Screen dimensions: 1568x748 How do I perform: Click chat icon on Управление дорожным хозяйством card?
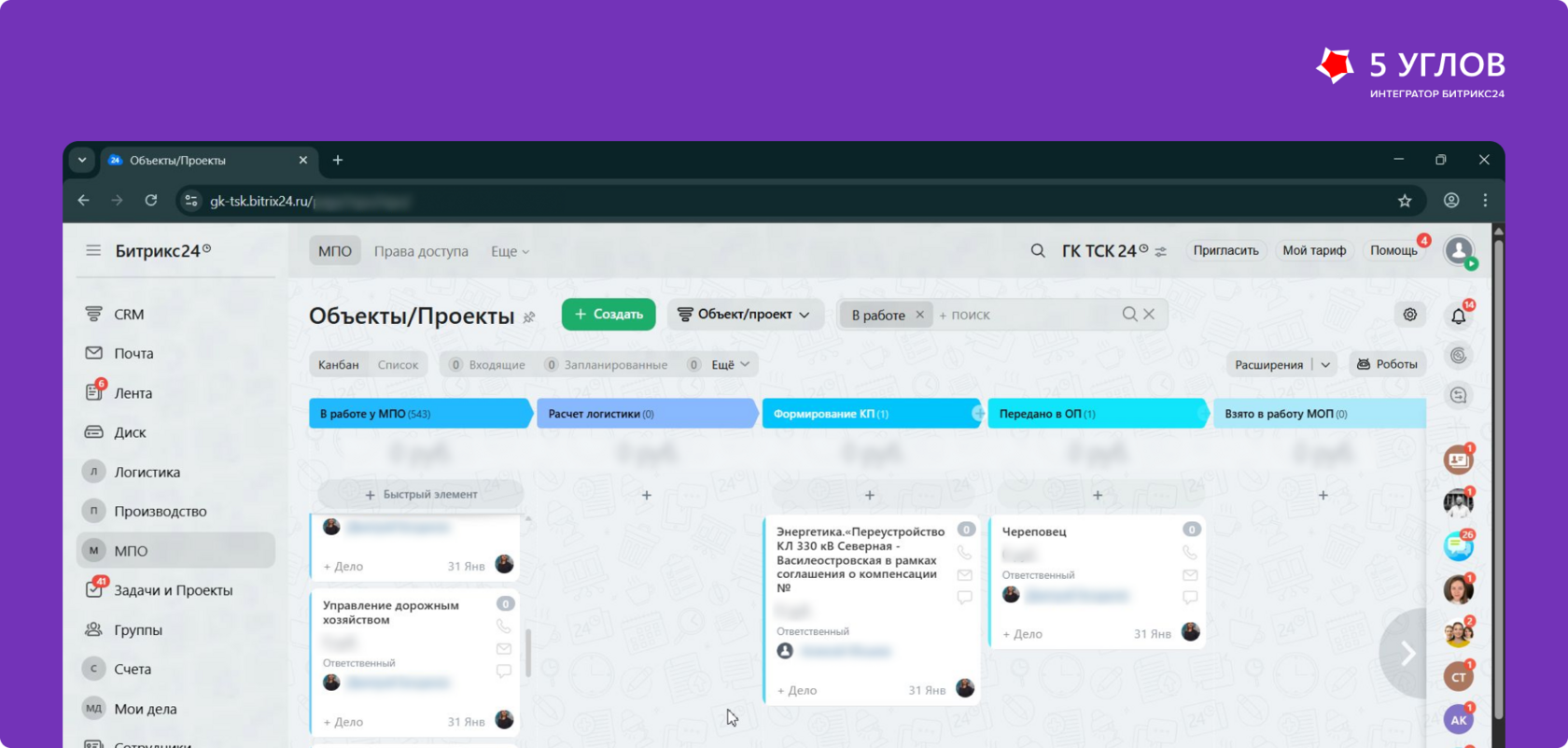[x=504, y=671]
